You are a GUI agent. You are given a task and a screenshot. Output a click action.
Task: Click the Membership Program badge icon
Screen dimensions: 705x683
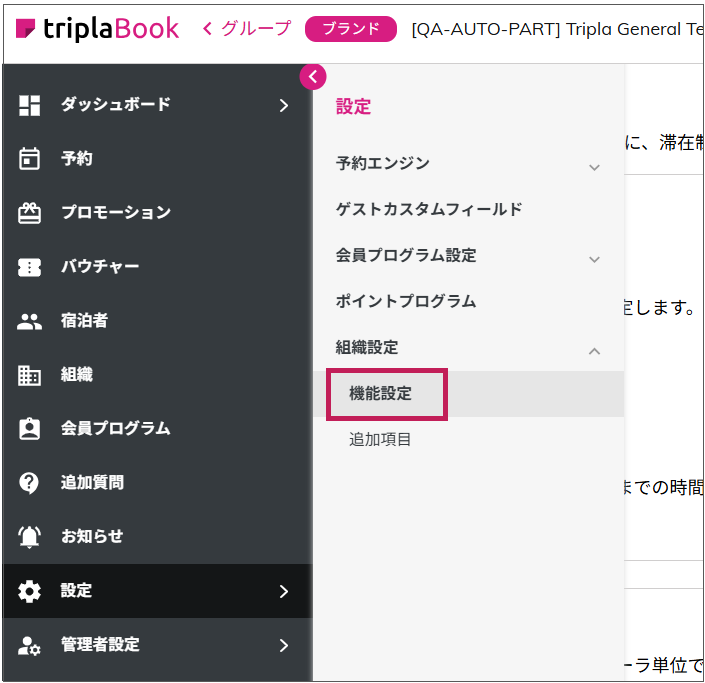[x=30, y=429]
